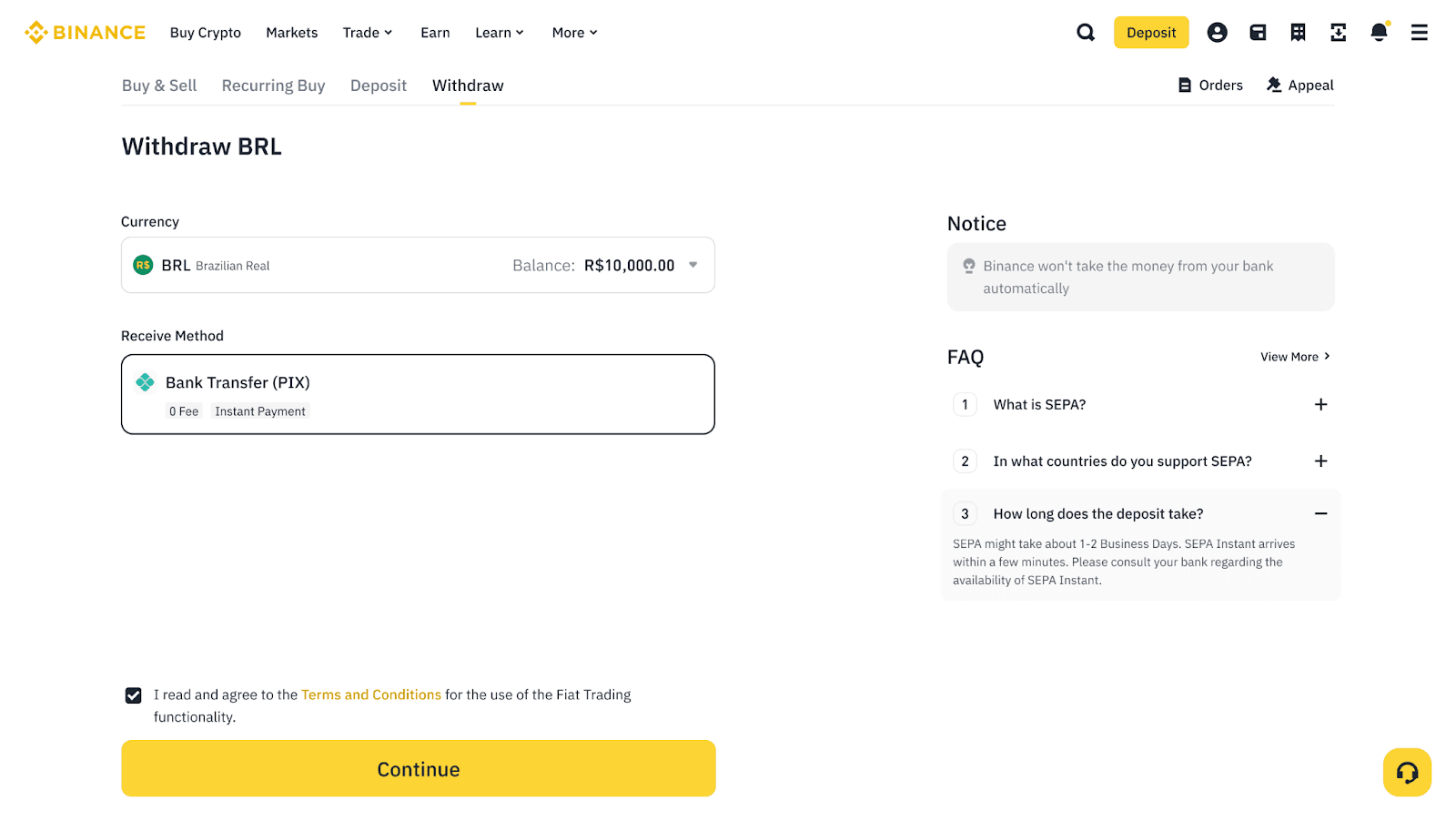Screen dimensions: 1456x821
Task: Open the customer support headset chat
Action: 1407,773
